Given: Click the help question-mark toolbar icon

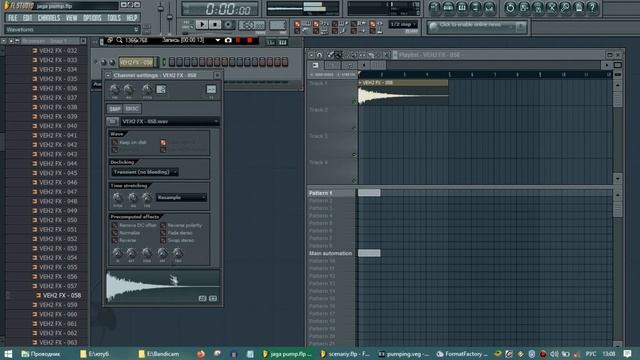Looking at the screenshot, I should [x=593, y=7].
